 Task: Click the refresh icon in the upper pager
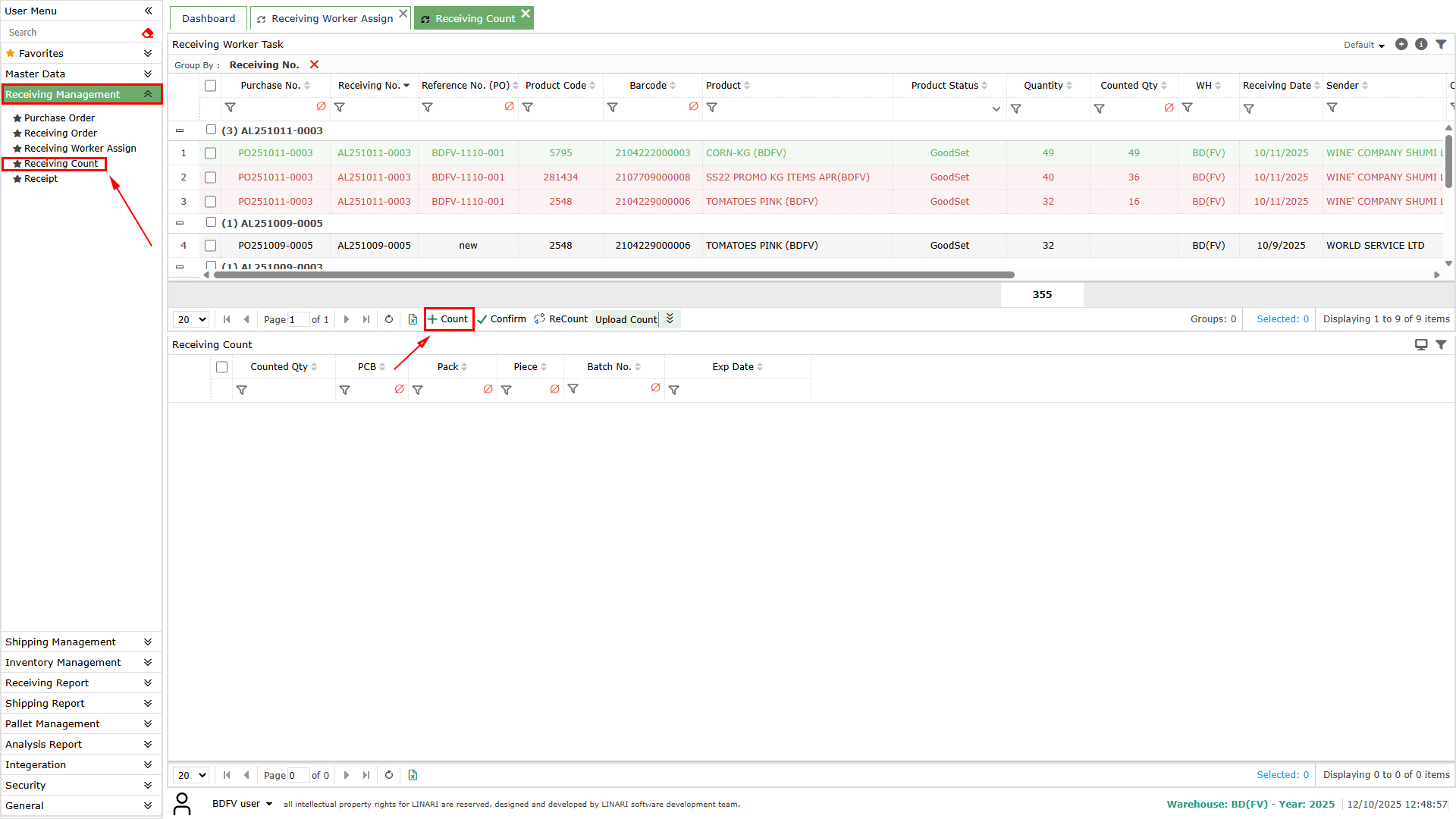pyautogui.click(x=389, y=319)
